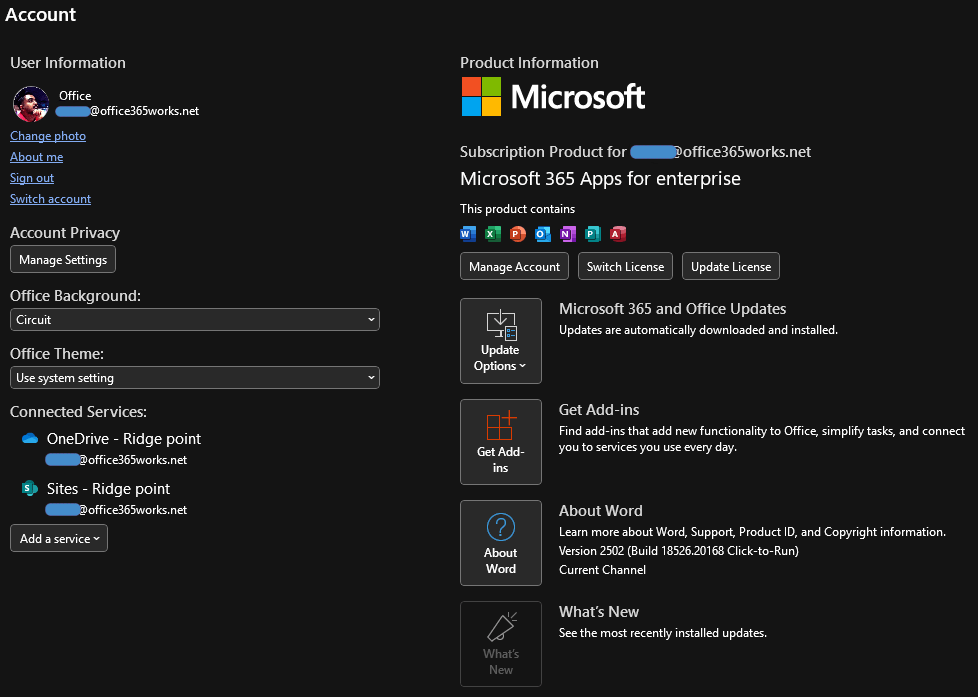Click the User Information heading
The width and height of the screenshot is (978, 697).
pos(68,63)
